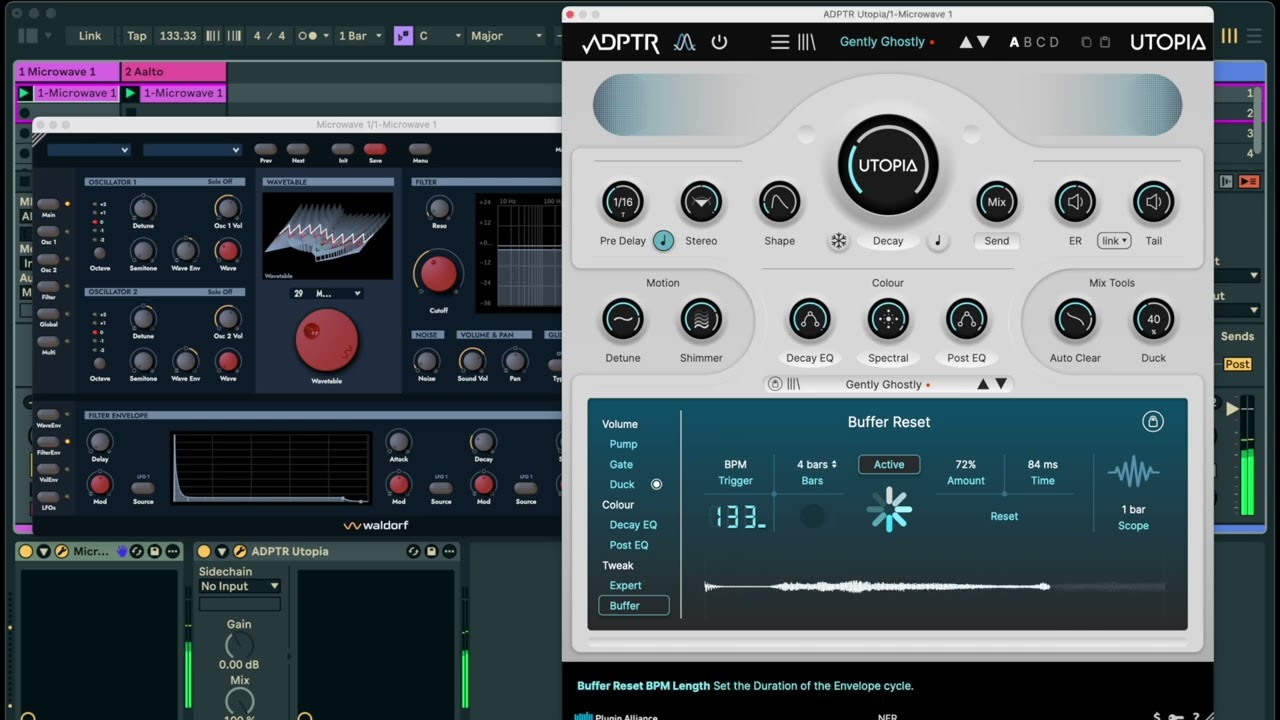Click the lower preset bar lock icon
The image size is (1280, 720).
tap(774, 384)
